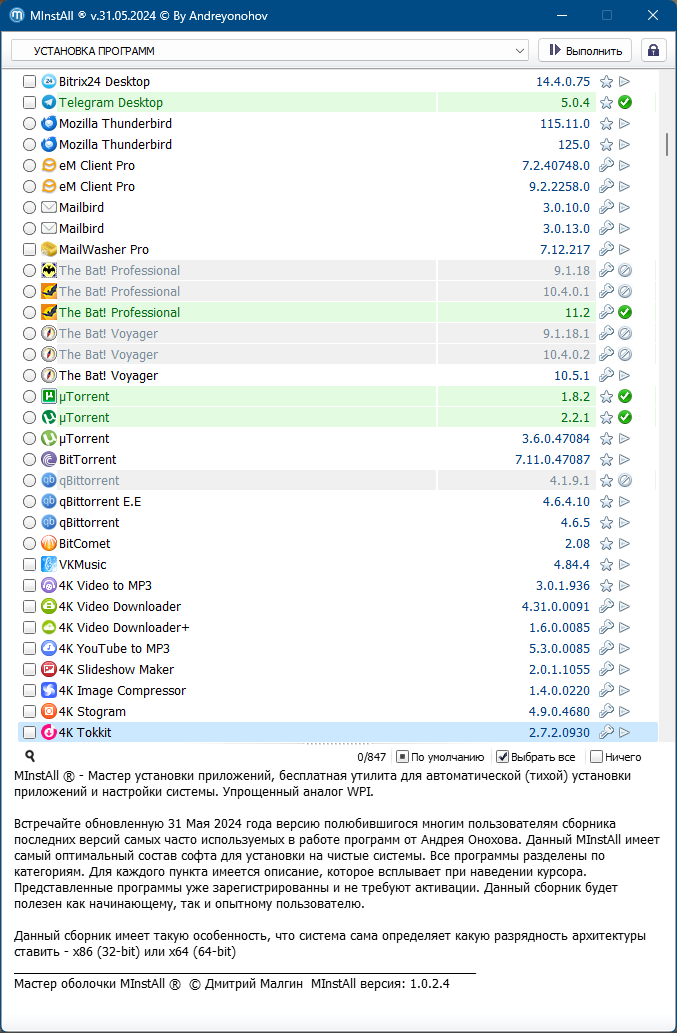The width and height of the screenshot is (677, 1033).
Task: Open the 'УСТАНОВКА ПРОГРАММ' dropdown
Action: [x=270, y=51]
